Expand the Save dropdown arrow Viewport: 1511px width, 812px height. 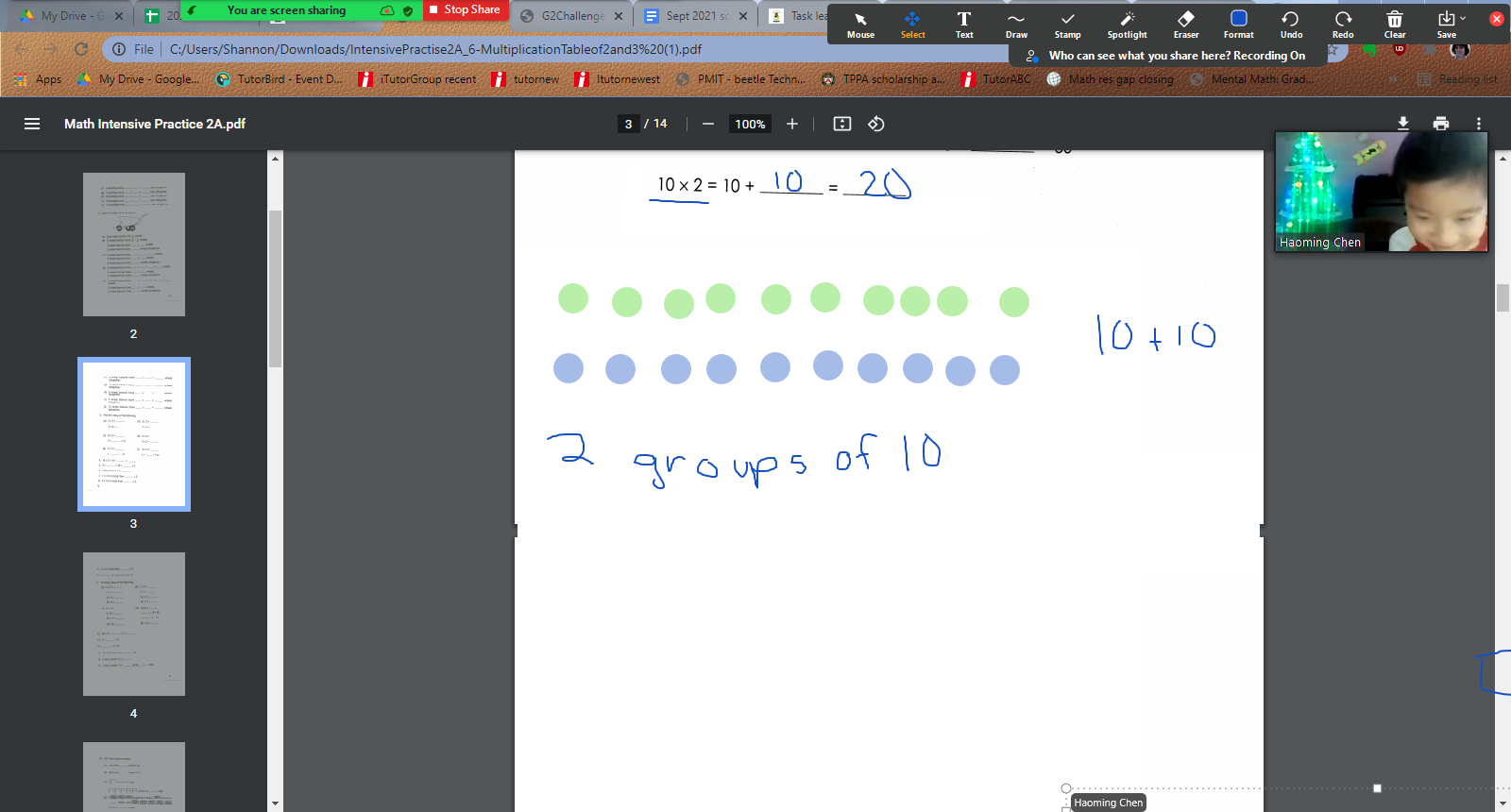[1464, 18]
